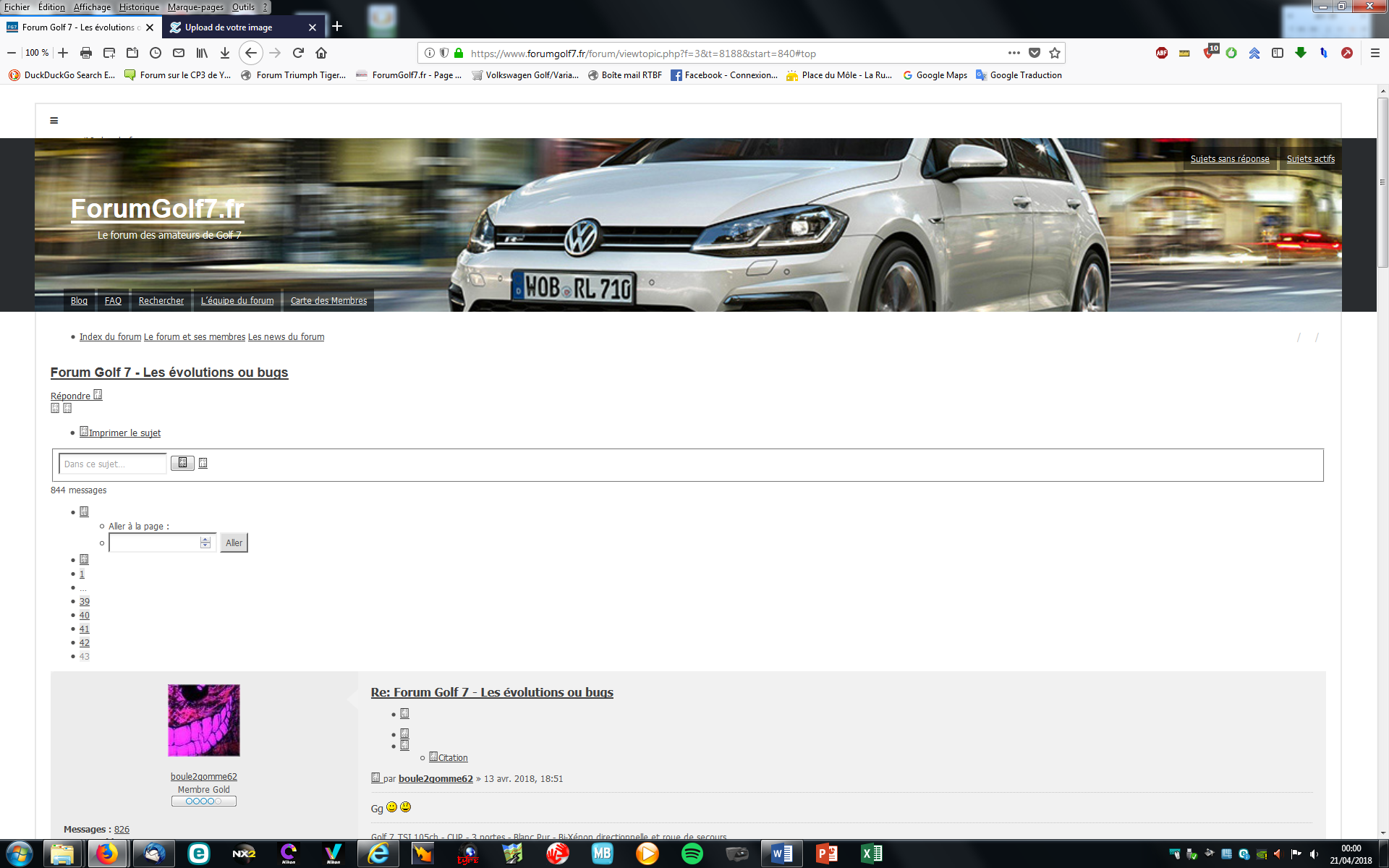The height and width of the screenshot is (868, 1389).
Task: Open the Rechercher navigation link
Action: (x=161, y=301)
